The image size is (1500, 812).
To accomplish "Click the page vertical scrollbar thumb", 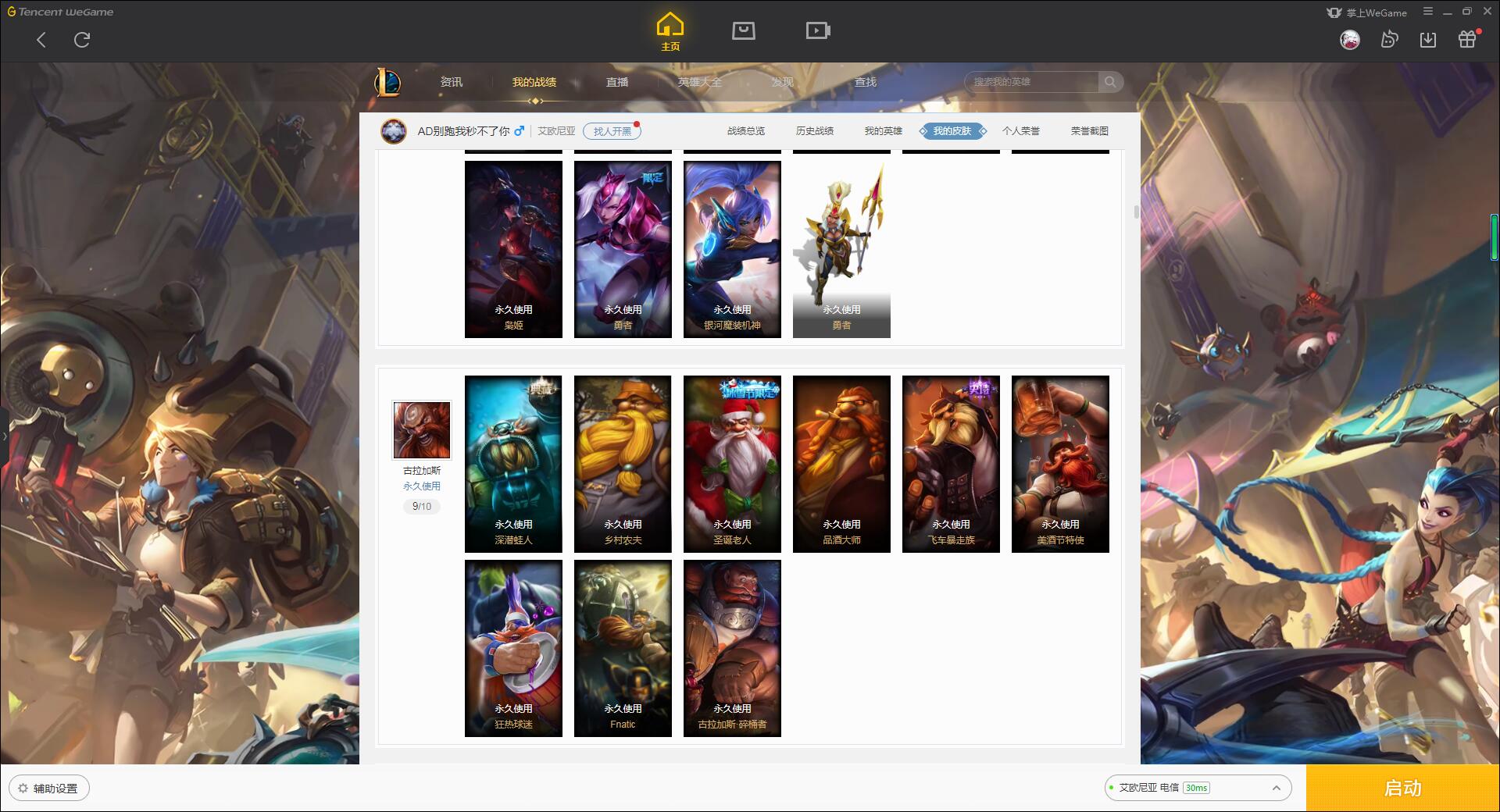I will 1136,212.
